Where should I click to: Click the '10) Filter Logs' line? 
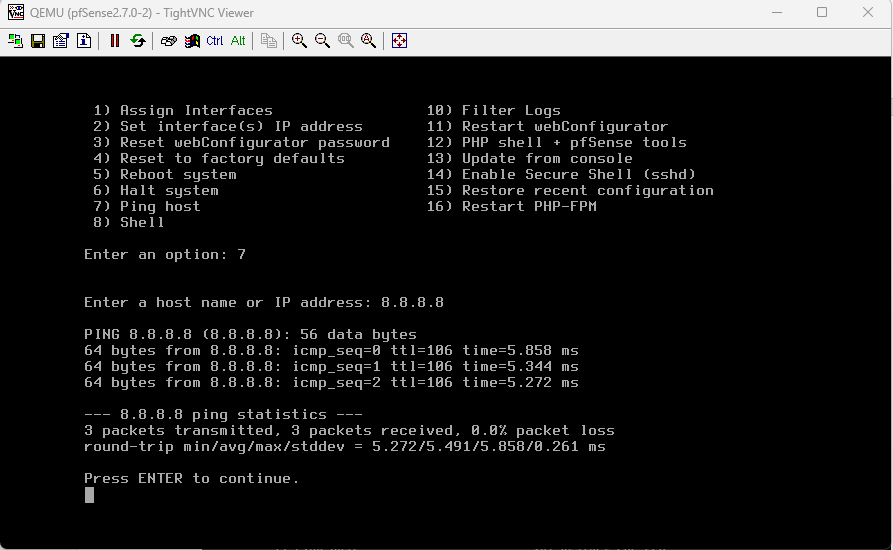tap(494, 110)
